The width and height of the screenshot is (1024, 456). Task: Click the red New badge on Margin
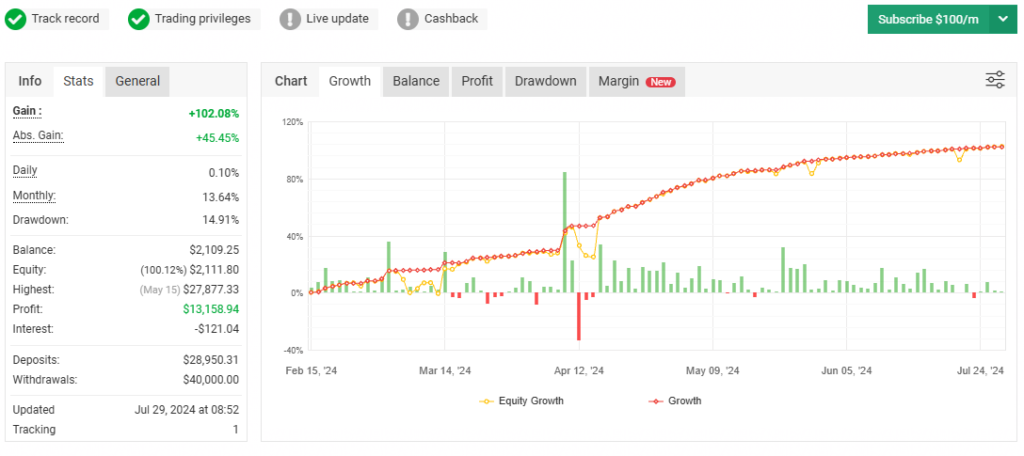(660, 82)
